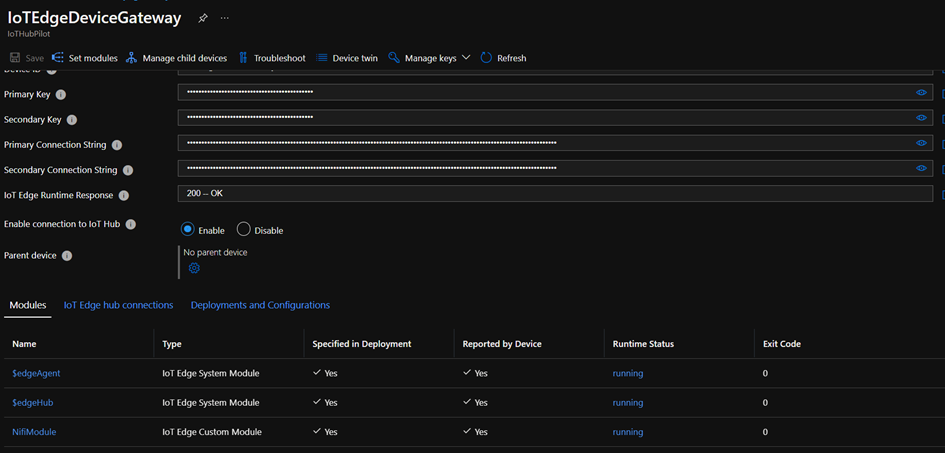
Task: Show info for IoT Edge Runtime Response
Action: pyautogui.click(x=124, y=196)
